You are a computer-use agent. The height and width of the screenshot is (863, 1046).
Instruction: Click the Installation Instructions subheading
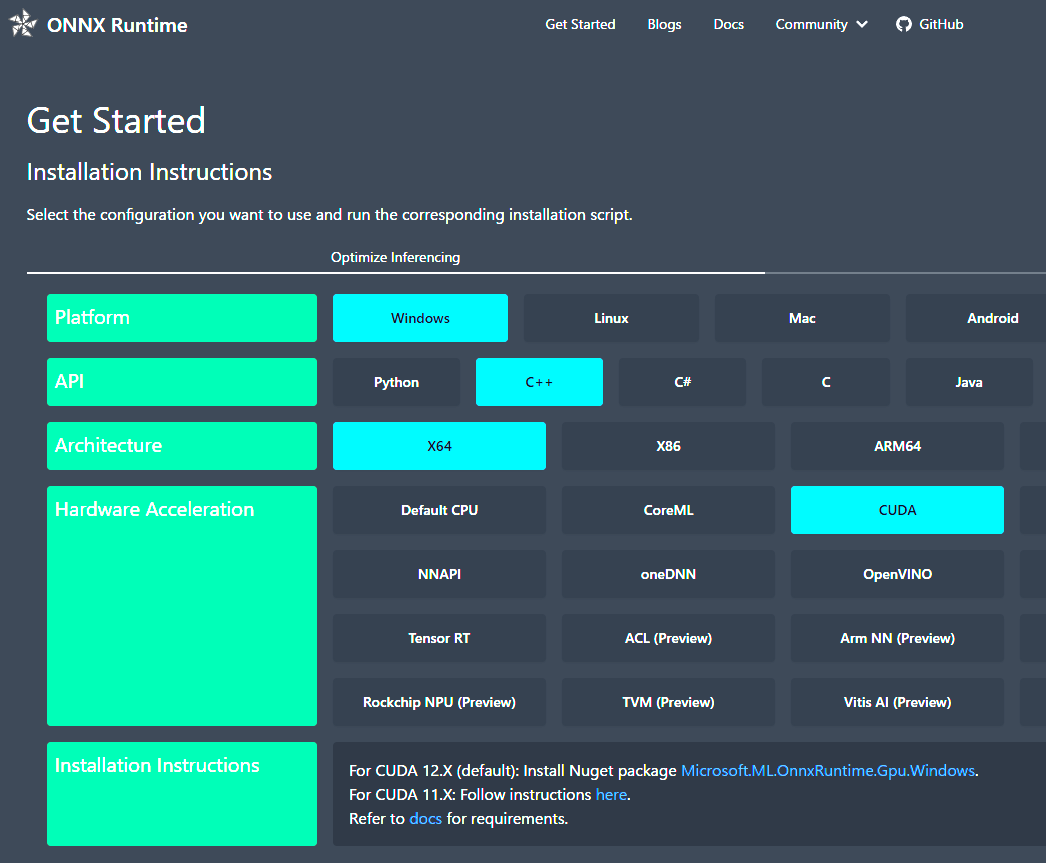click(149, 173)
